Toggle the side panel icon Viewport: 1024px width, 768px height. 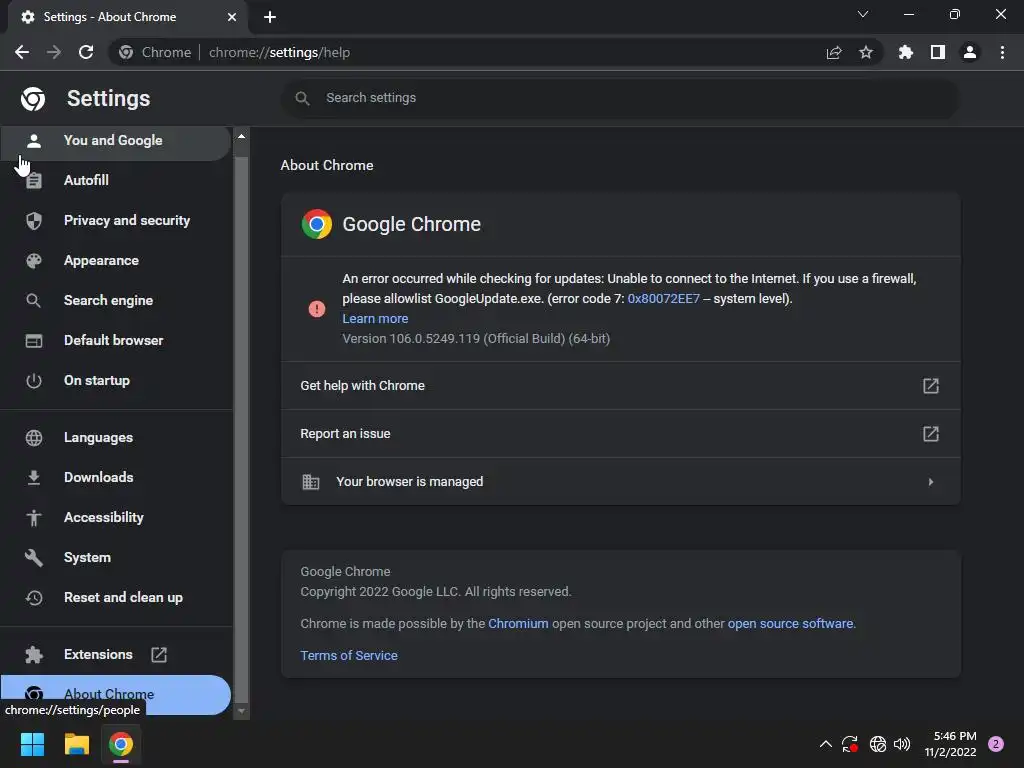[x=937, y=52]
